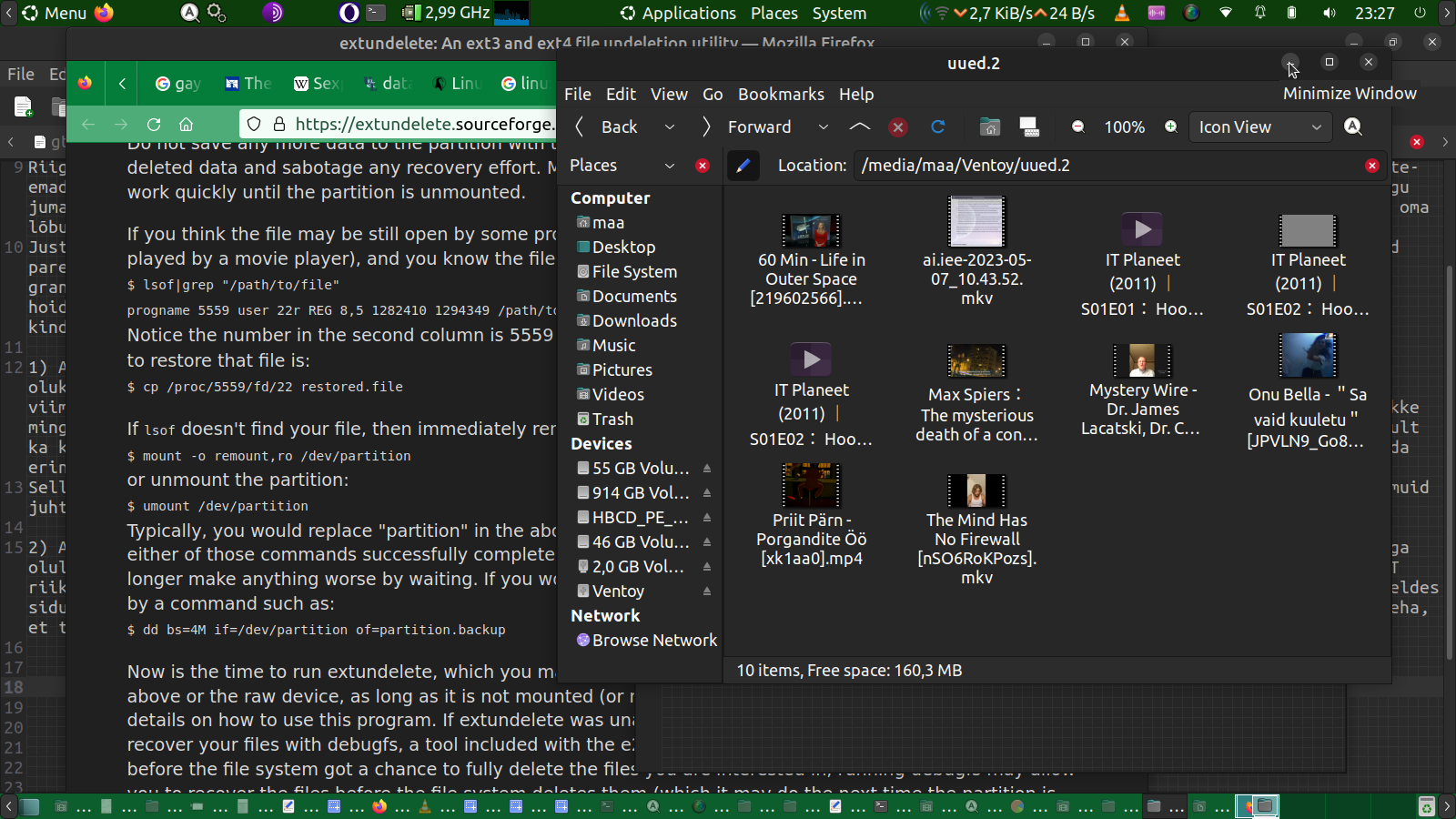Open the Go menu
This screenshot has width=1456, height=819.
[x=713, y=95]
